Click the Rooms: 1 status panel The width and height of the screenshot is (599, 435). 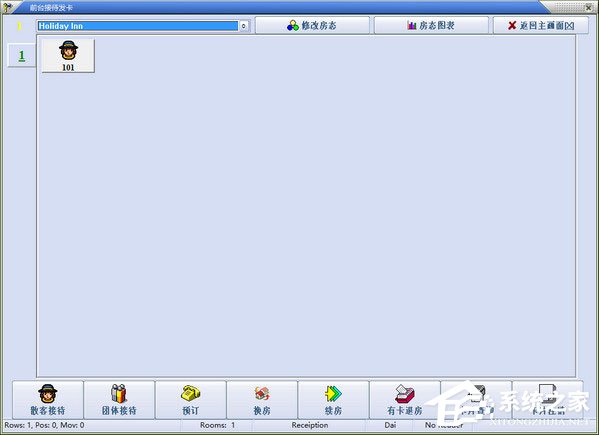(217, 425)
